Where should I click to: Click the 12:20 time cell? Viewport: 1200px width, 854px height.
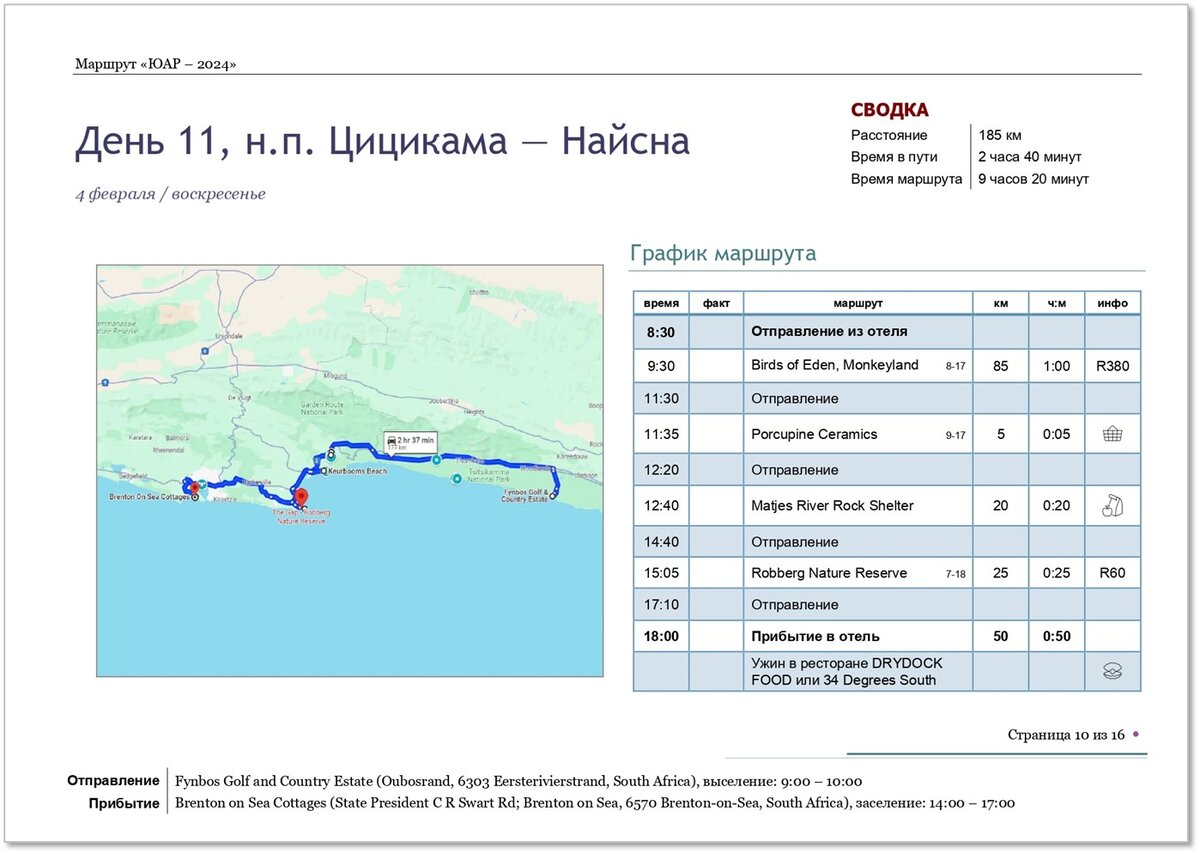coord(661,470)
